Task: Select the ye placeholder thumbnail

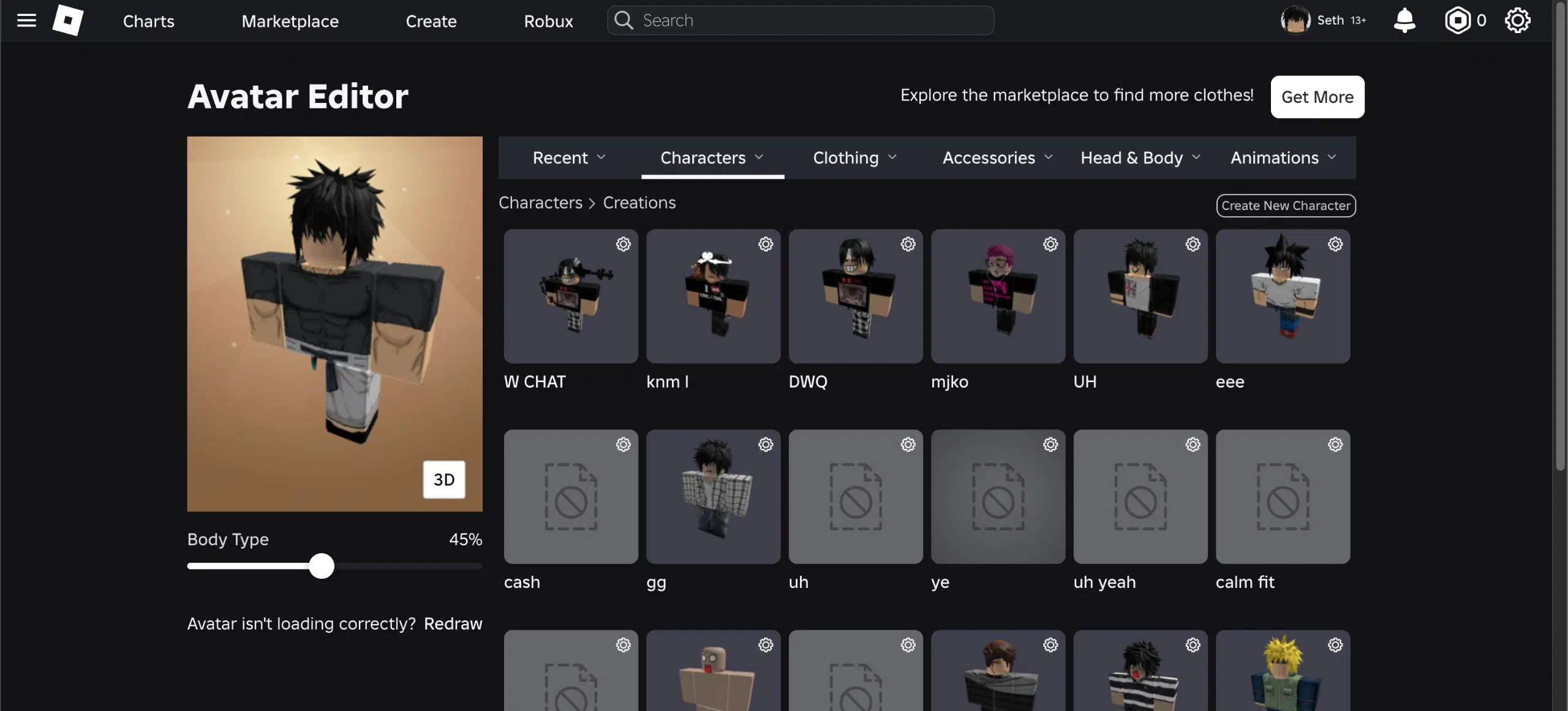Action: [998, 497]
